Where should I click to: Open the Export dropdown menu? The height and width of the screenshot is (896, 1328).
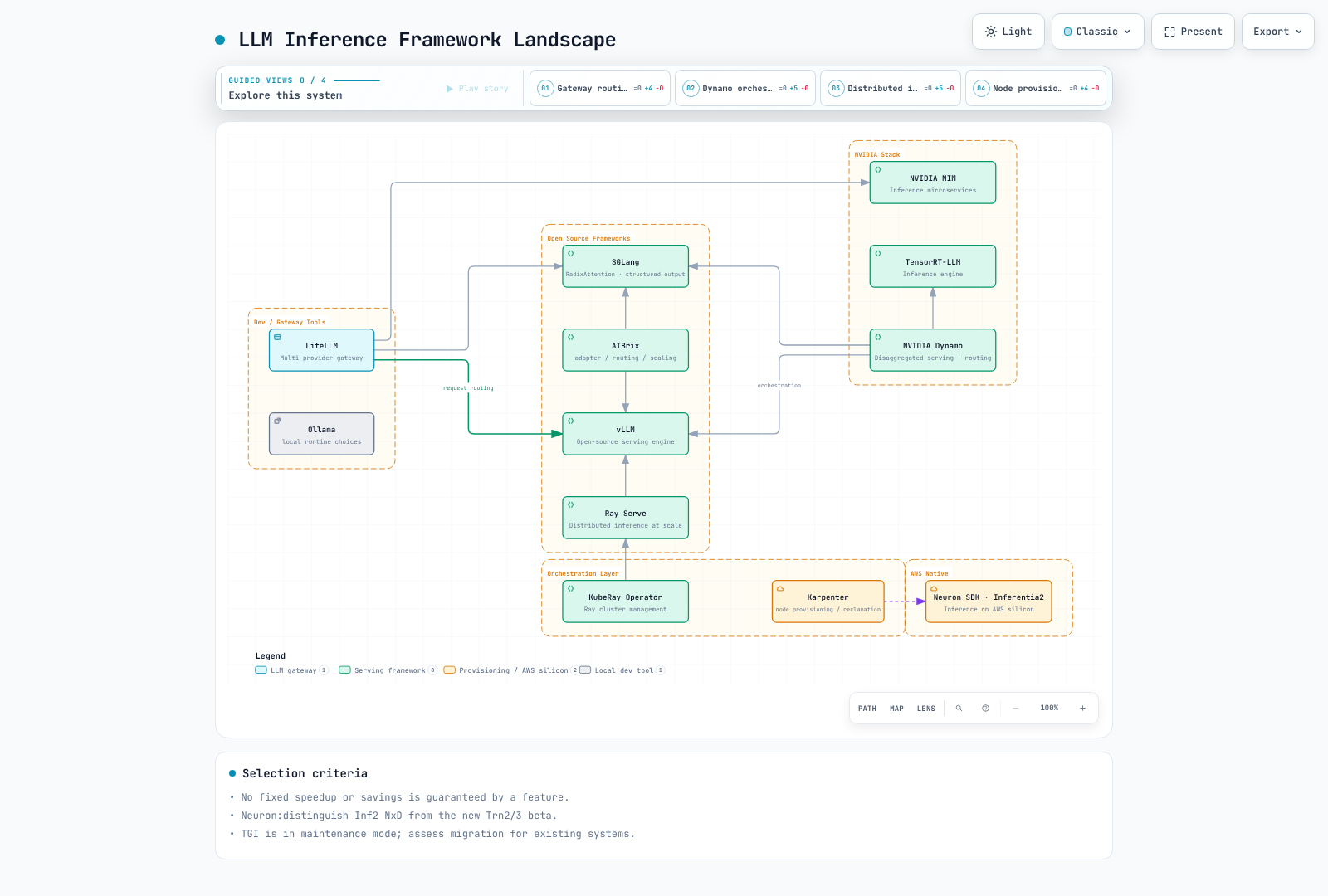1277,32
